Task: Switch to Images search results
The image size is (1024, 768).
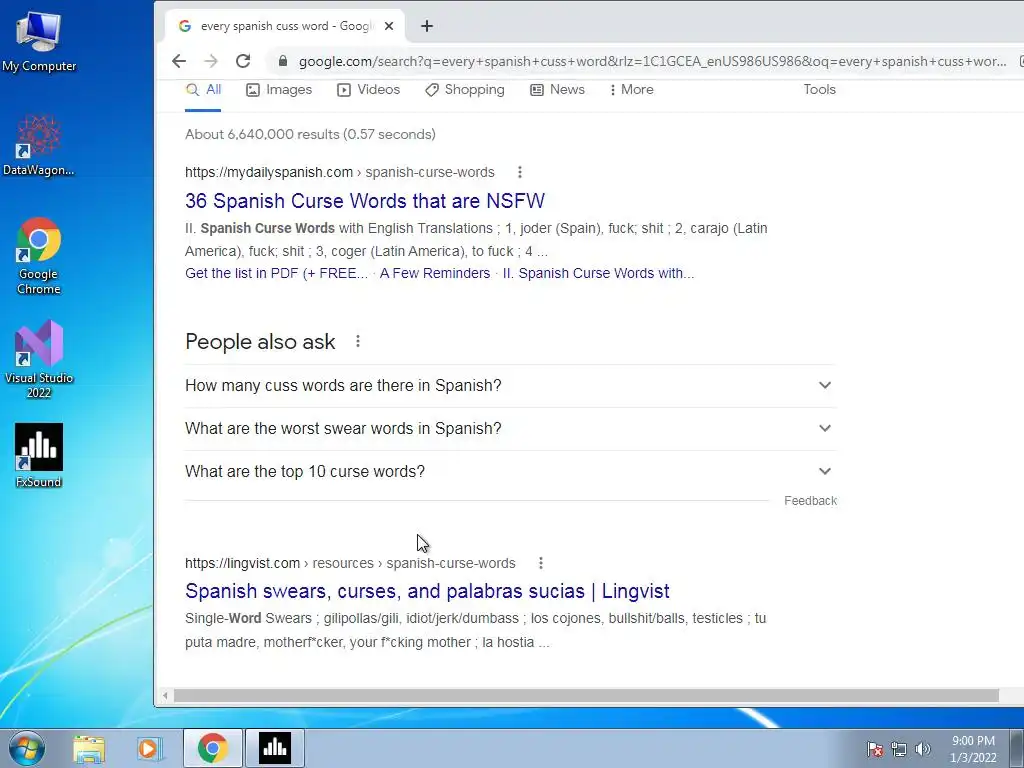Action: pyautogui.click(x=279, y=90)
